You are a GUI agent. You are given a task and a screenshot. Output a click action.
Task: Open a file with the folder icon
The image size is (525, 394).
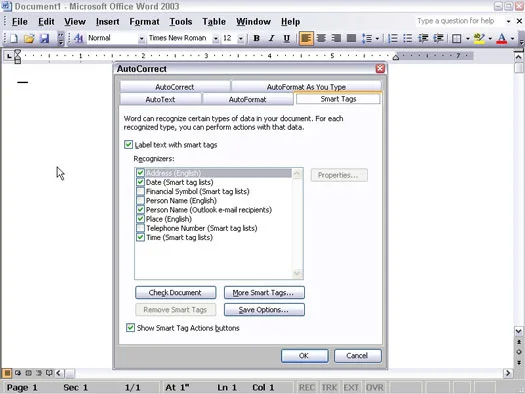point(29,38)
